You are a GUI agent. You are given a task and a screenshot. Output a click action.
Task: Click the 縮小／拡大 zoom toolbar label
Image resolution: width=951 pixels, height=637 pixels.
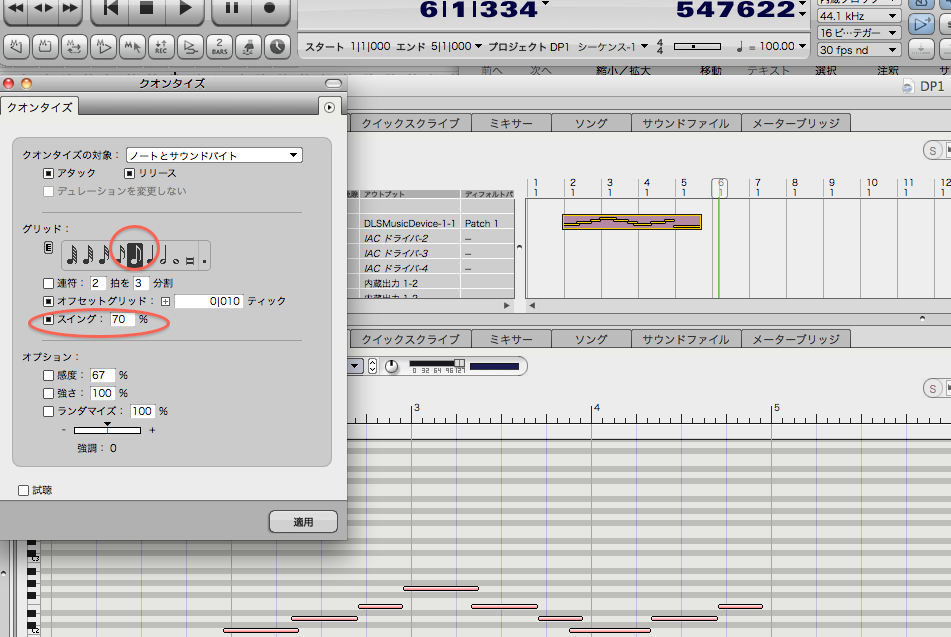coord(623,70)
